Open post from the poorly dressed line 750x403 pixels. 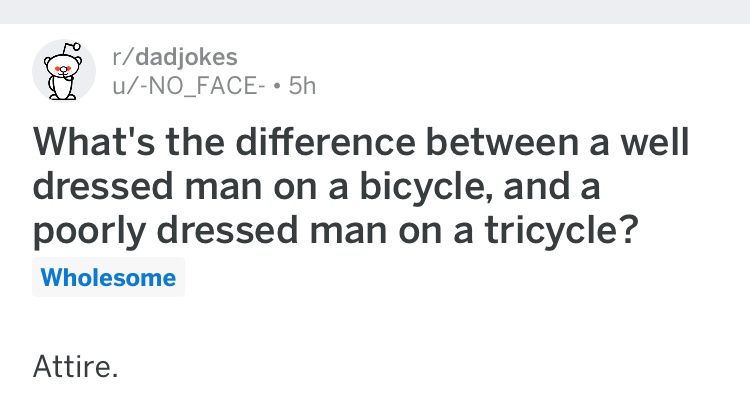(x=335, y=231)
